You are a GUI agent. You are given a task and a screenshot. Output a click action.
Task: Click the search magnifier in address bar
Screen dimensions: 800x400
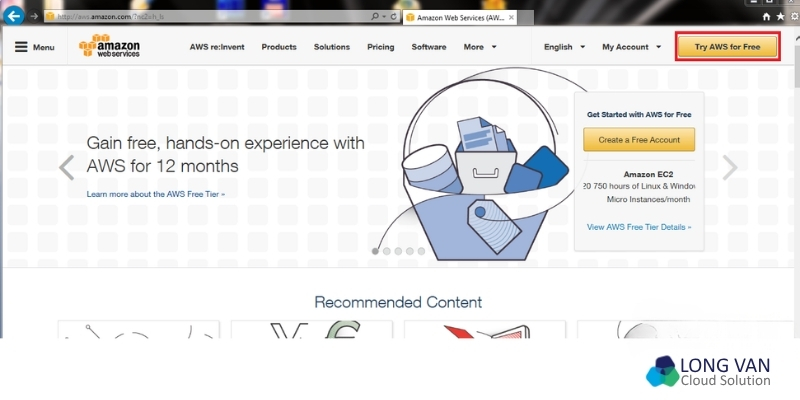(x=375, y=17)
